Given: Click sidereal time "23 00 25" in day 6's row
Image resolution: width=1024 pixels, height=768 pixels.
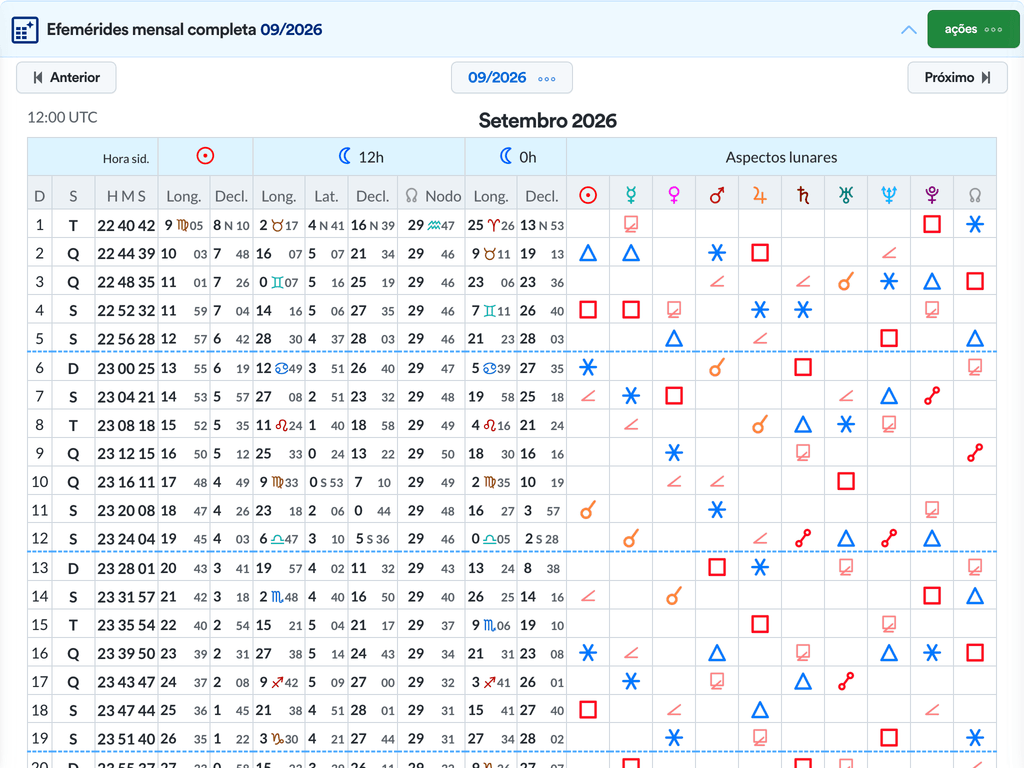Looking at the screenshot, I should (126, 369).
